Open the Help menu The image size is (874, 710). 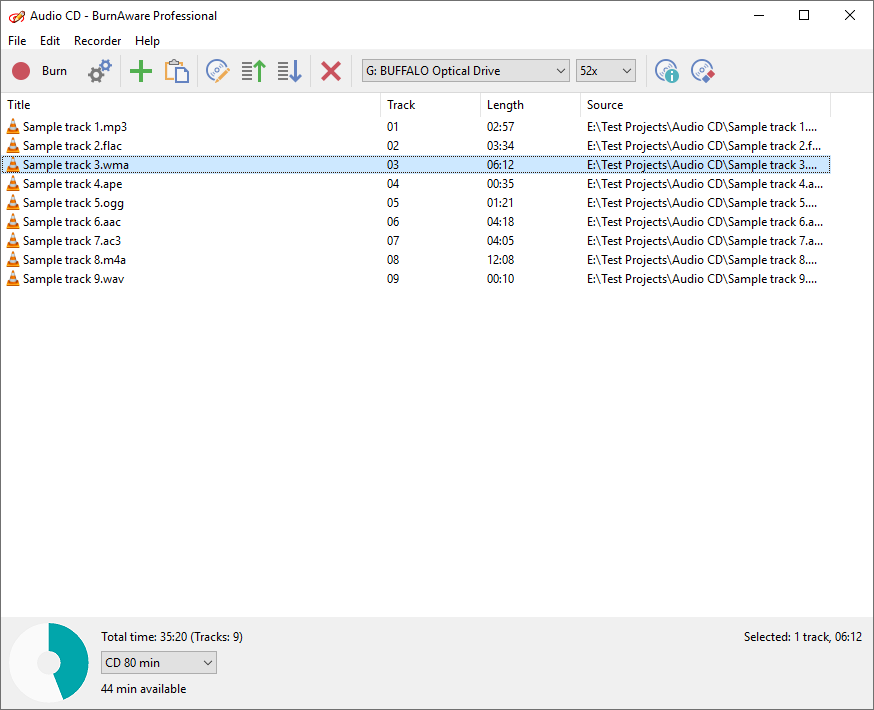pyautogui.click(x=147, y=41)
